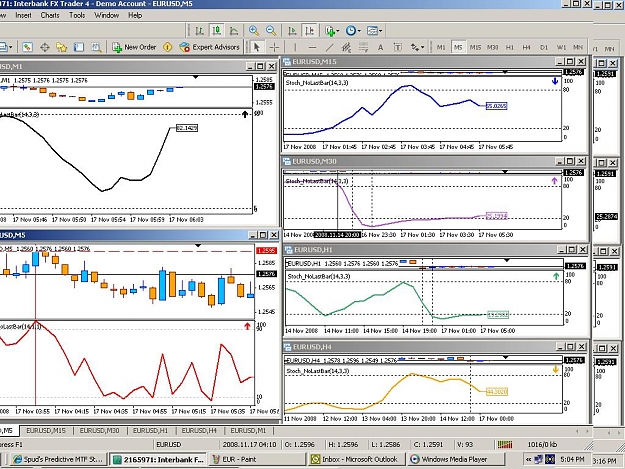This screenshot has width=625, height=469.
Task: Open Spud's Predictive MTF taskbar window
Action: coord(59,459)
